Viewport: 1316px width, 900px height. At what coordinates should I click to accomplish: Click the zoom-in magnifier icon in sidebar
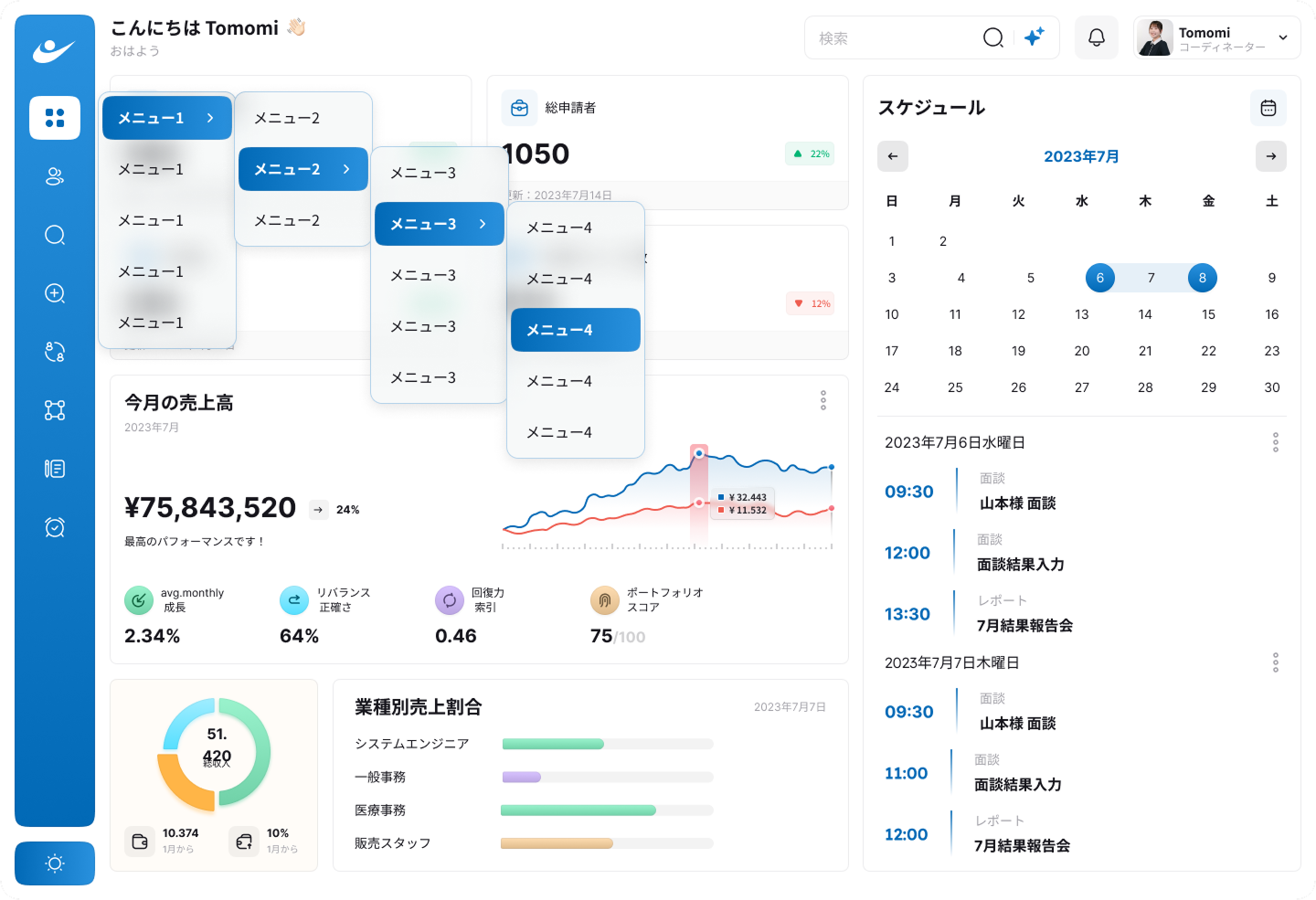(55, 293)
